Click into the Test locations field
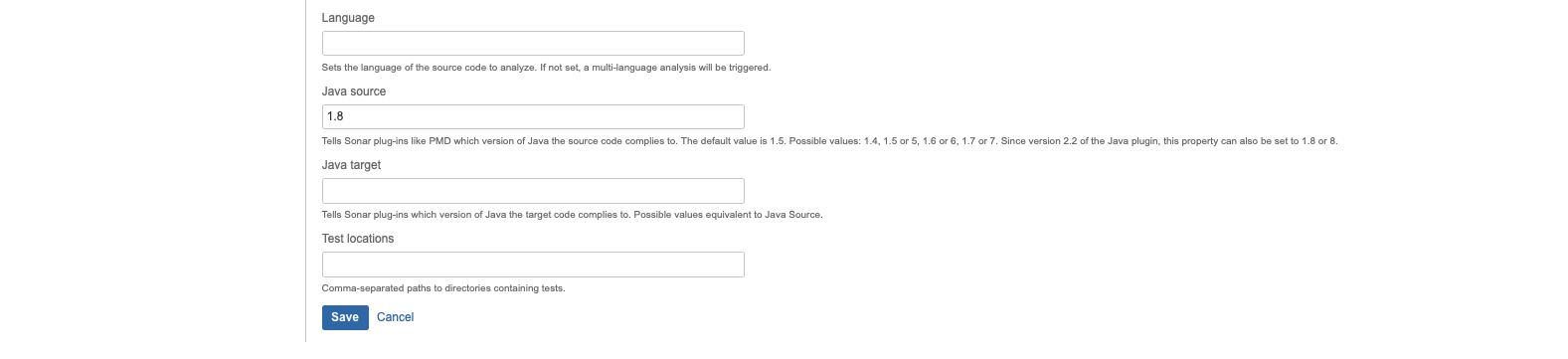The width and height of the screenshot is (1568, 359). (x=533, y=265)
